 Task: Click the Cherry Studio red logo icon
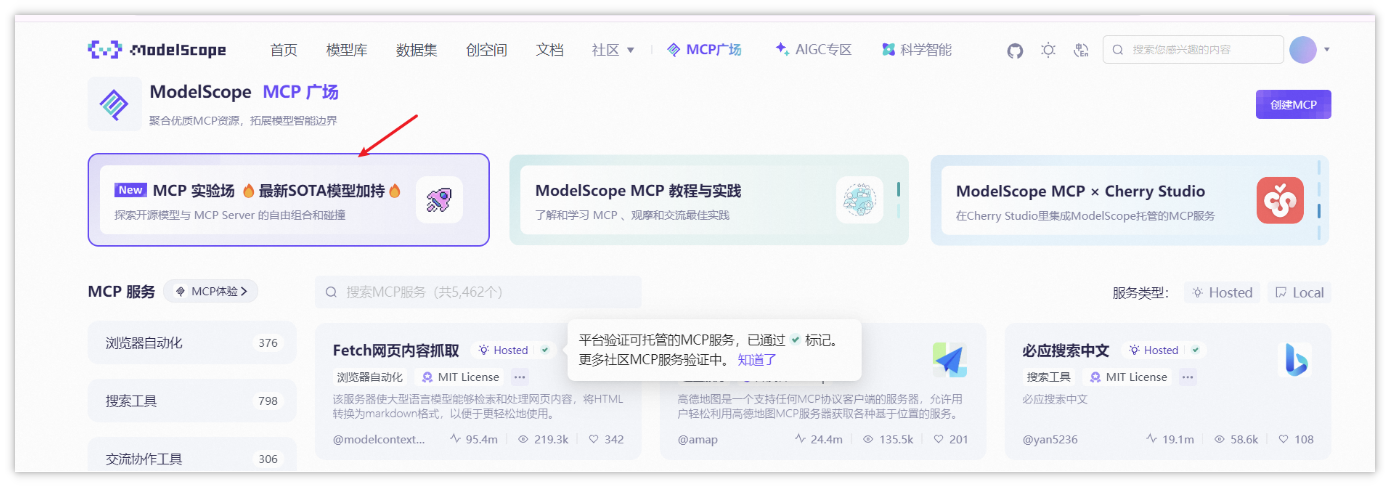point(1280,200)
